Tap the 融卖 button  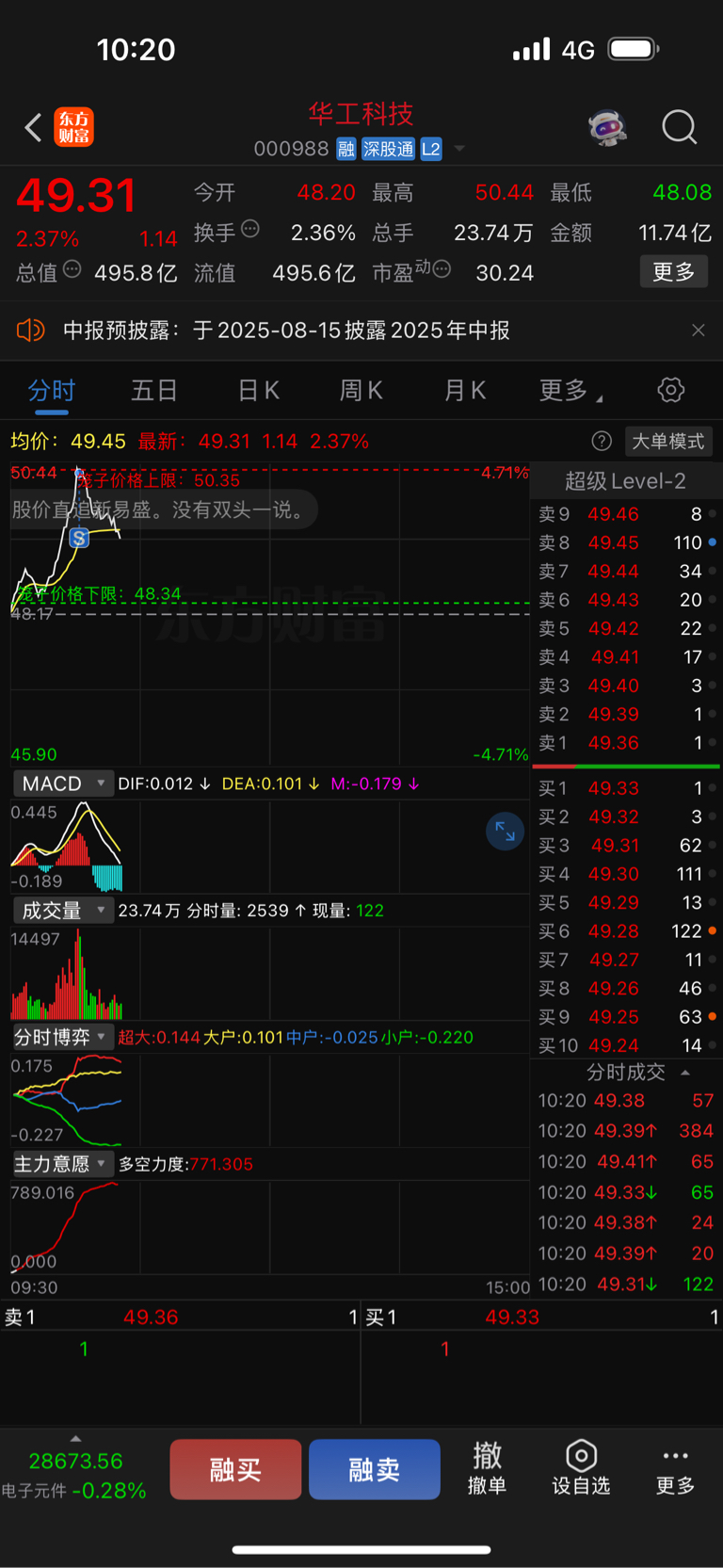coord(375,1469)
